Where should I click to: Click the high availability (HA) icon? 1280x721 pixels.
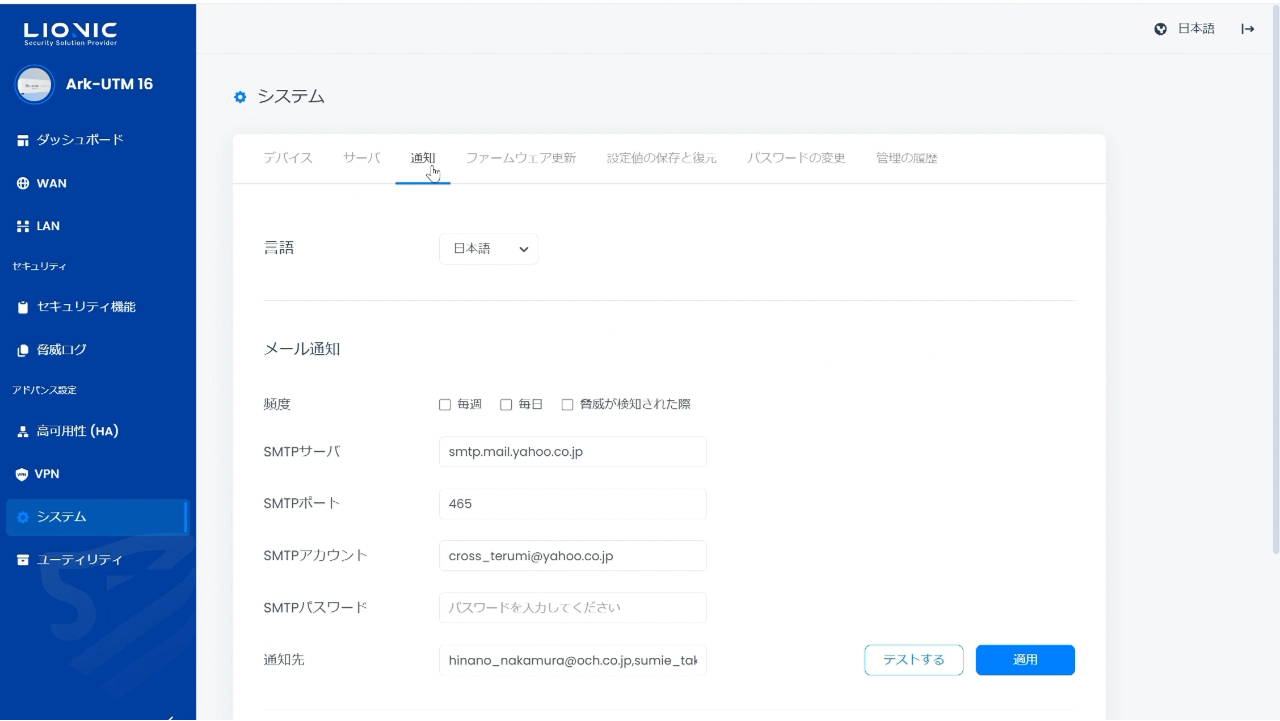[x=23, y=432]
